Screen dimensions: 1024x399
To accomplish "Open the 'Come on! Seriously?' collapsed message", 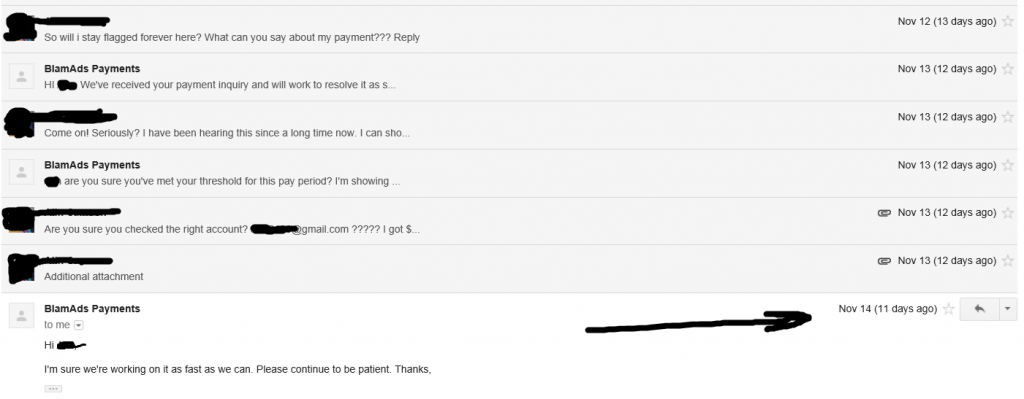I will pos(509,125).
